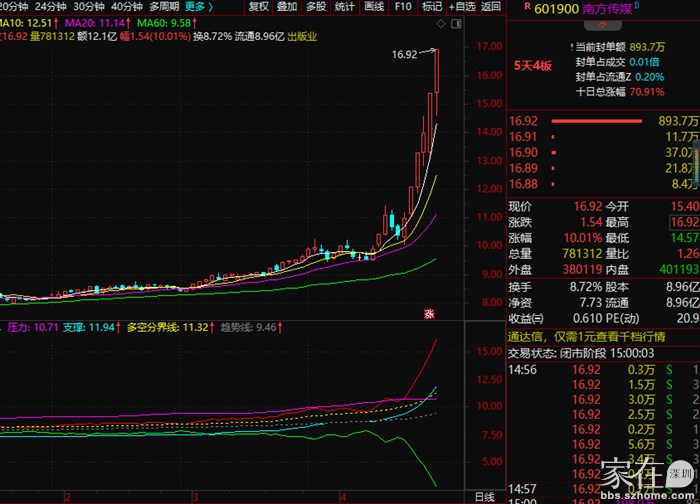Open the 叠加 overlay tool

(287, 6)
